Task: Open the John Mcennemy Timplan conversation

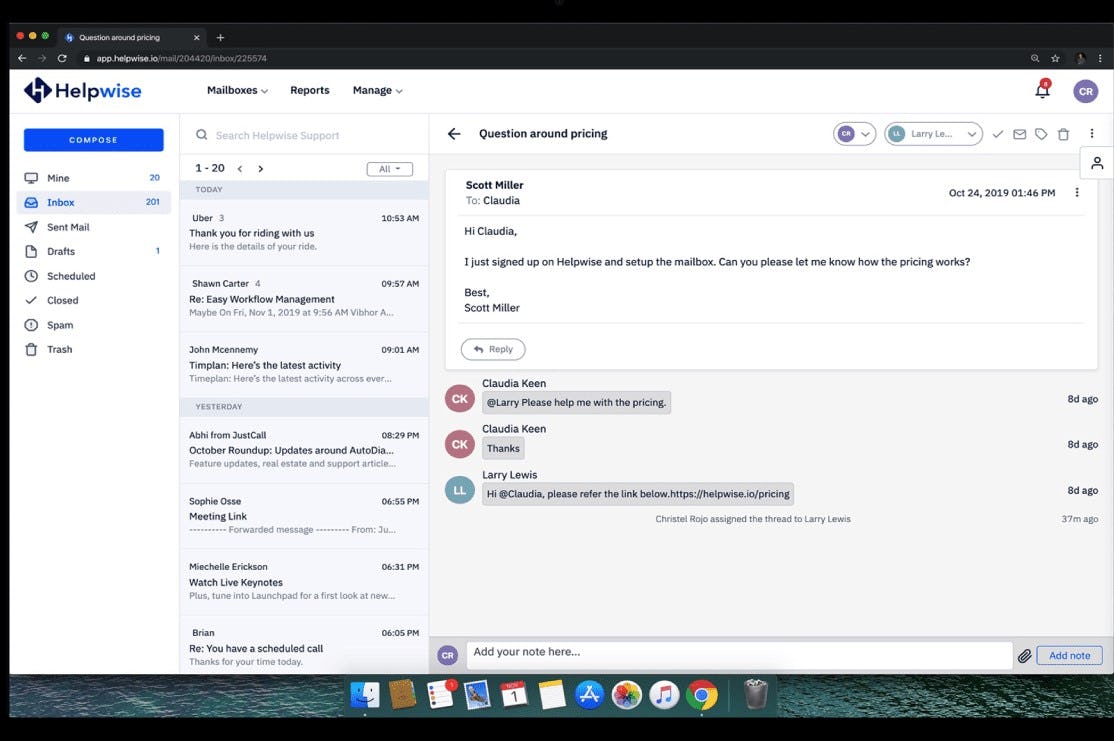Action: pos(304,364)
